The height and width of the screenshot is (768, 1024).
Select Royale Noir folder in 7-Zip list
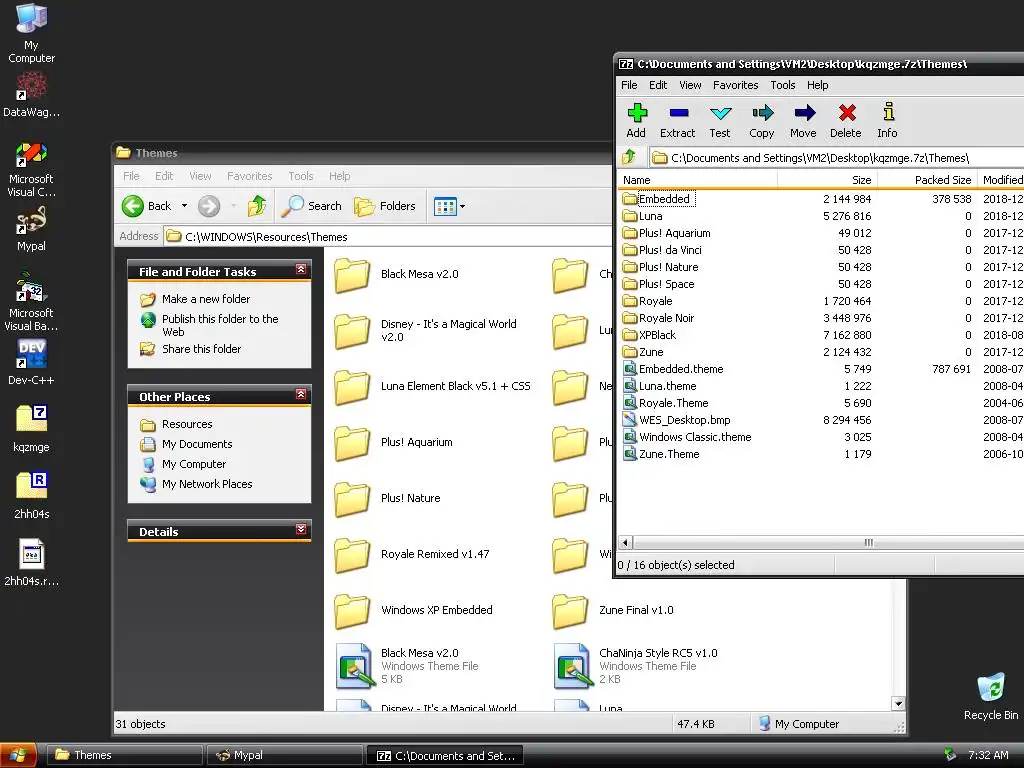coord(666,318)
